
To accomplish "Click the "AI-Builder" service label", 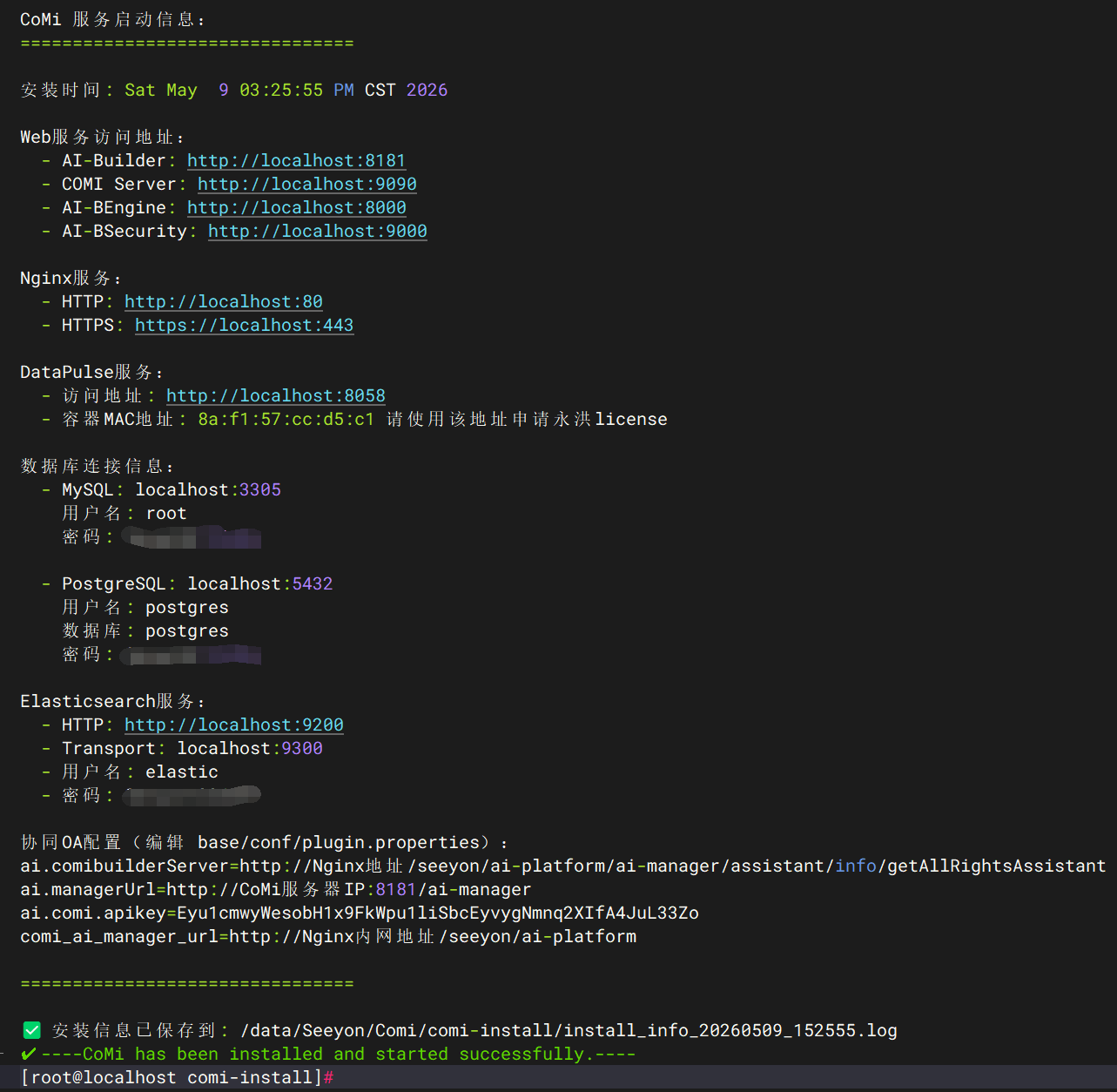I will [x=114, y=160].
